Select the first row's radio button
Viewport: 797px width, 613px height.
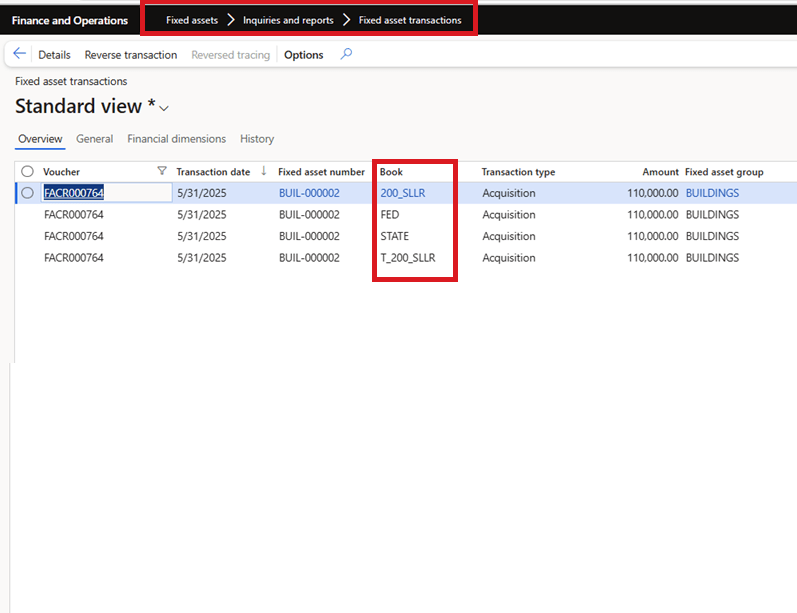(x=27, y=193)
